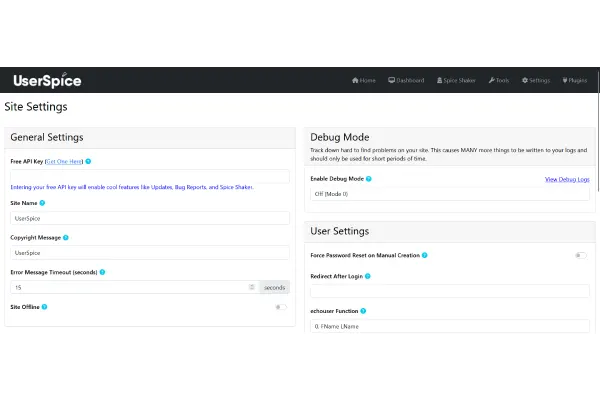This screenshot has width=600, height=400.
Task: Click the Error Message Timeout help icon
Action: click(103, 271)
